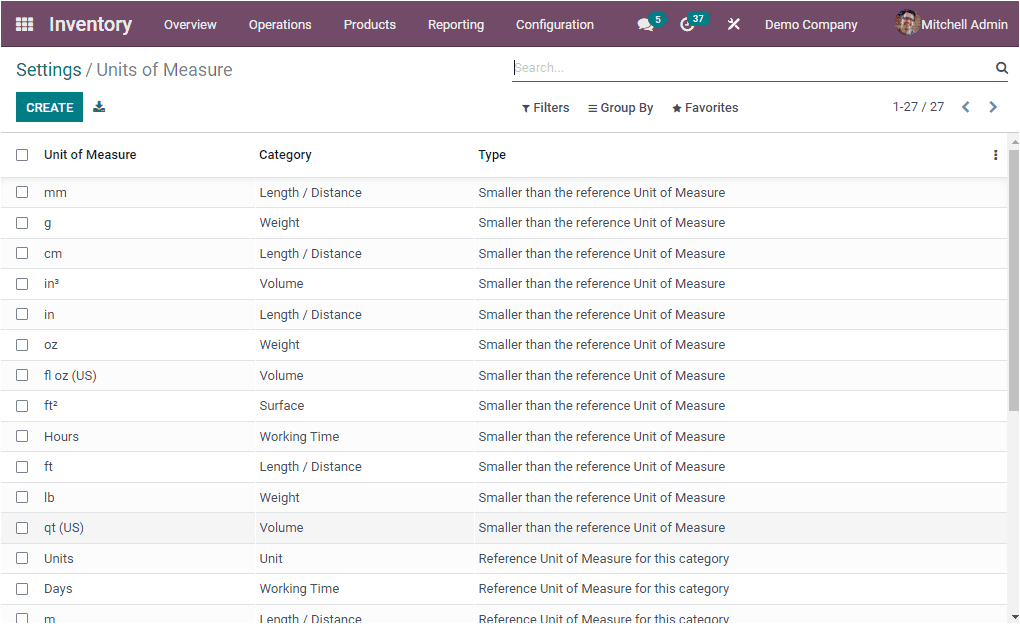Open the main apps menu grid
The image size is (1020, 624).
[x=24, y=24]
